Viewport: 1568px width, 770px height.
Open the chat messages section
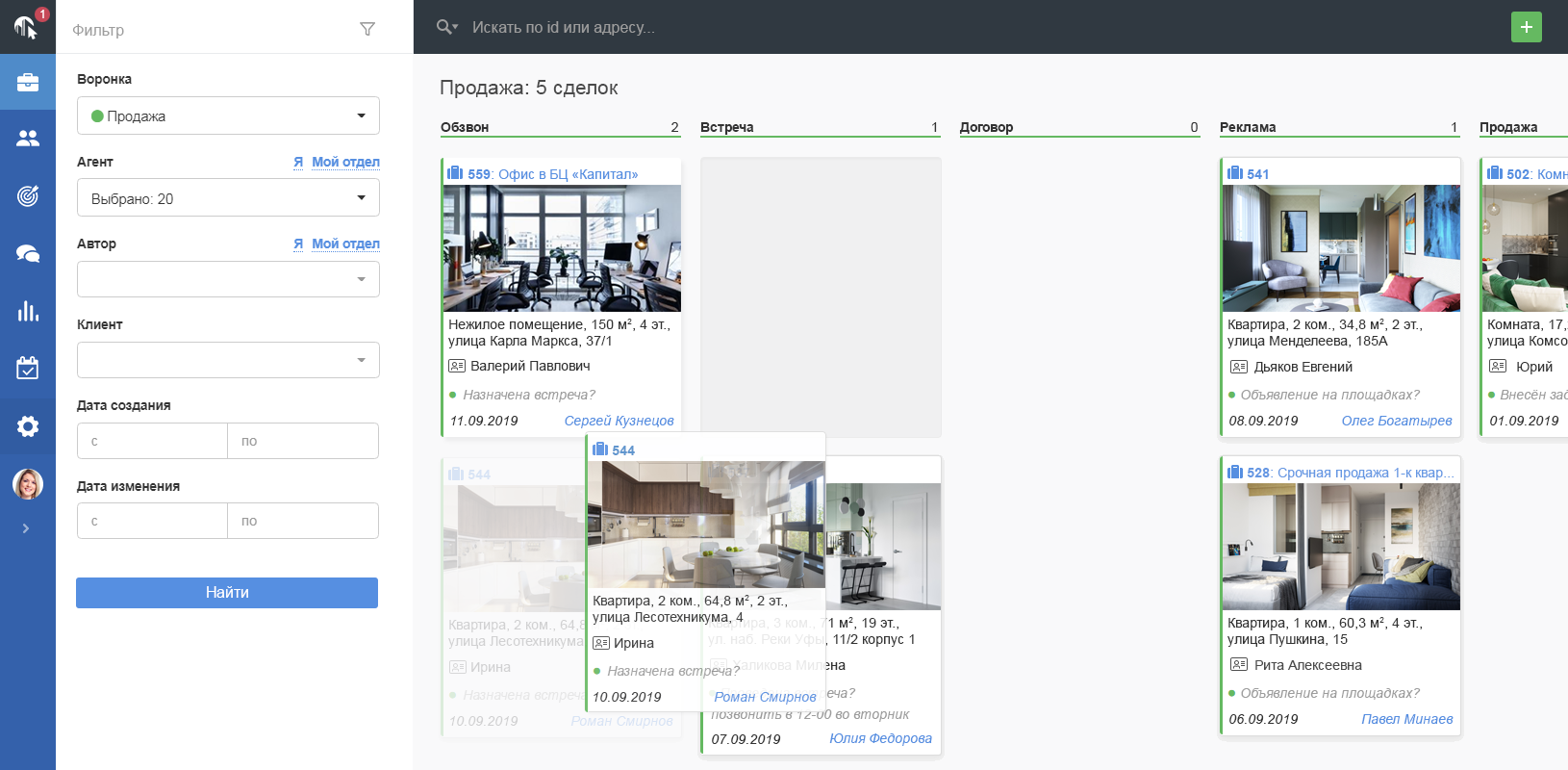(x=28, y=254)
